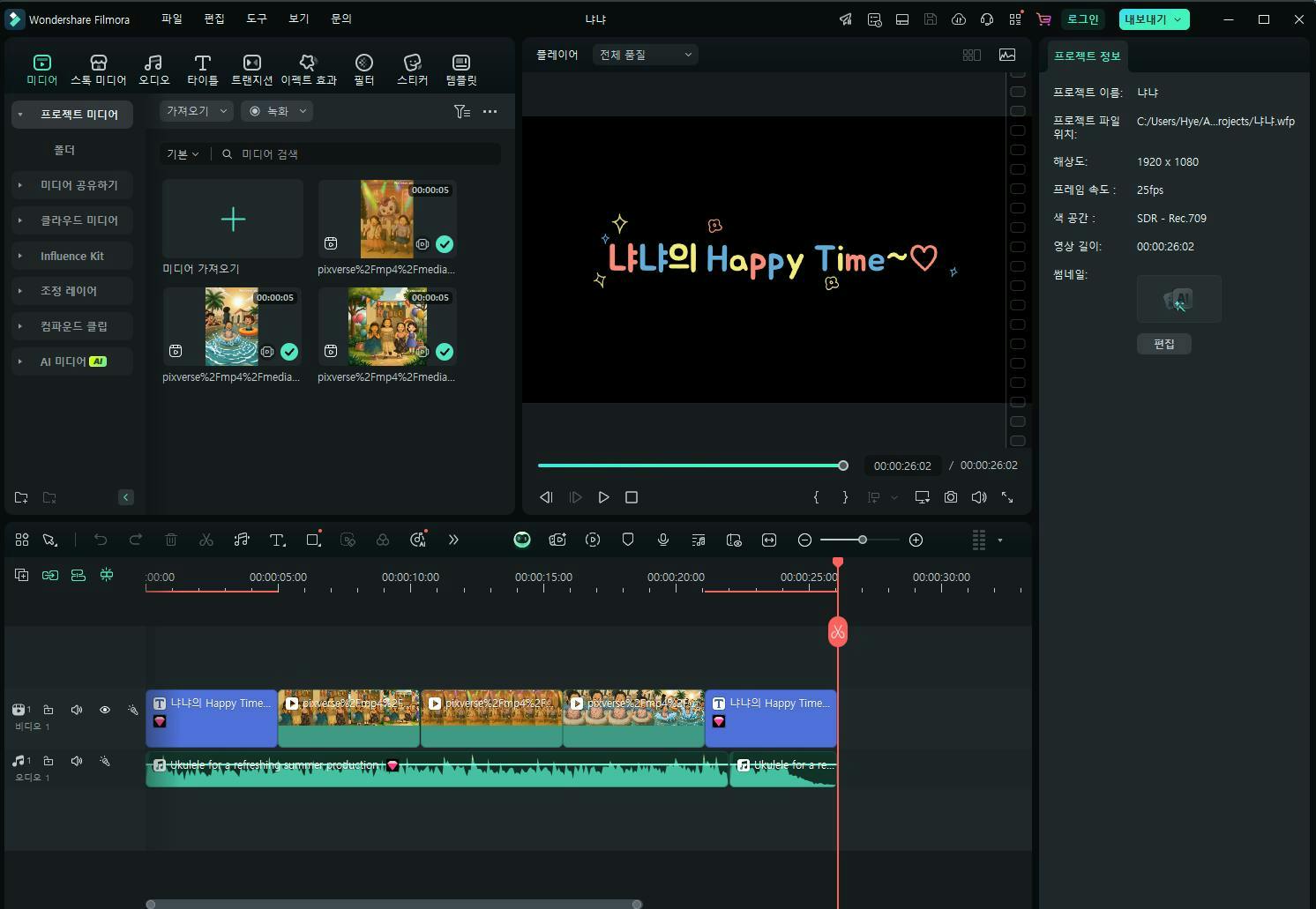Click the split scissors icon in timeline toolbar
The width and height of the screenshot is (1316, 909).
click(206, 540)
